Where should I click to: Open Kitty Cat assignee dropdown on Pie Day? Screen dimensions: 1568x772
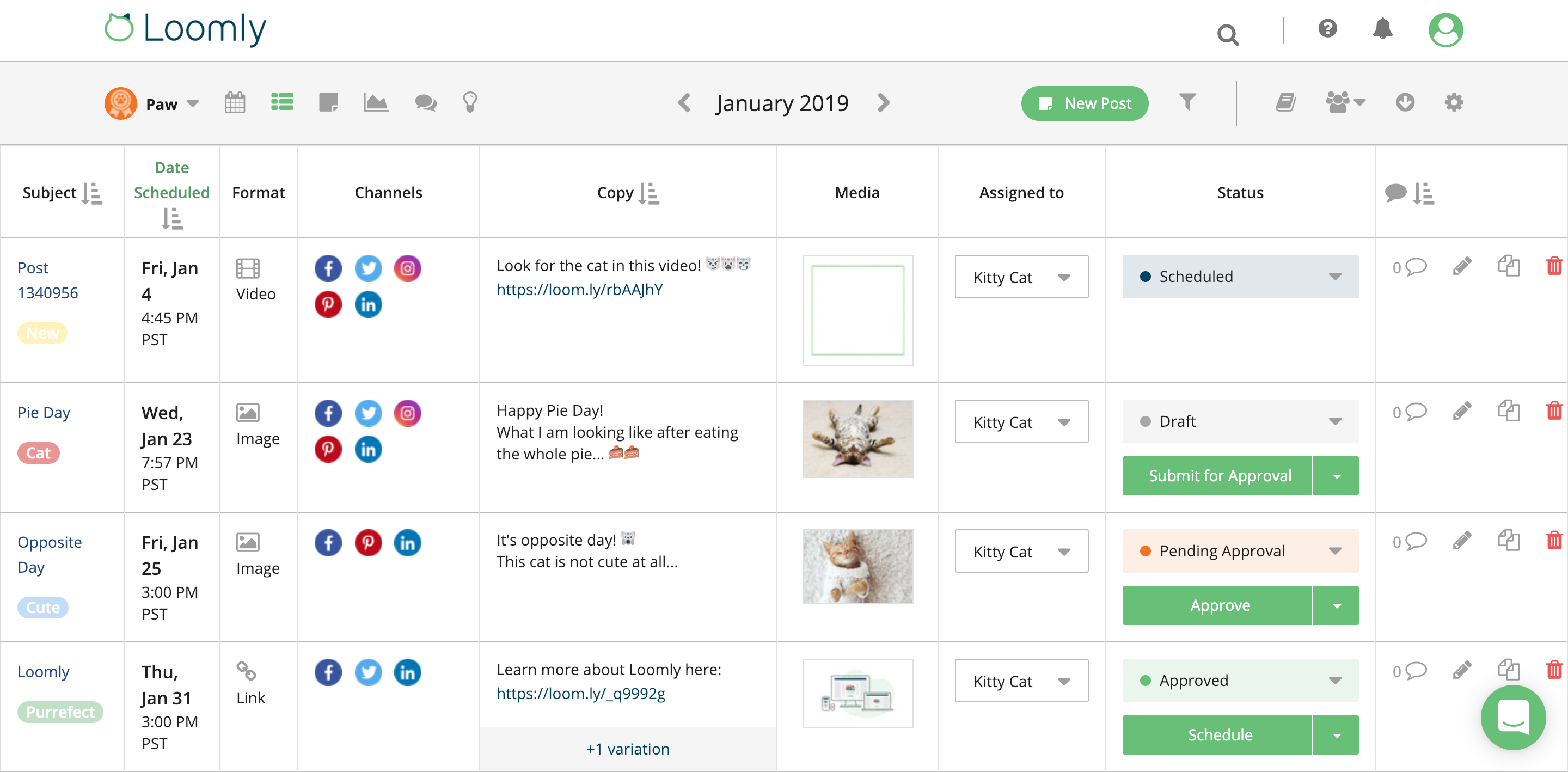[x=1064, y=421]
